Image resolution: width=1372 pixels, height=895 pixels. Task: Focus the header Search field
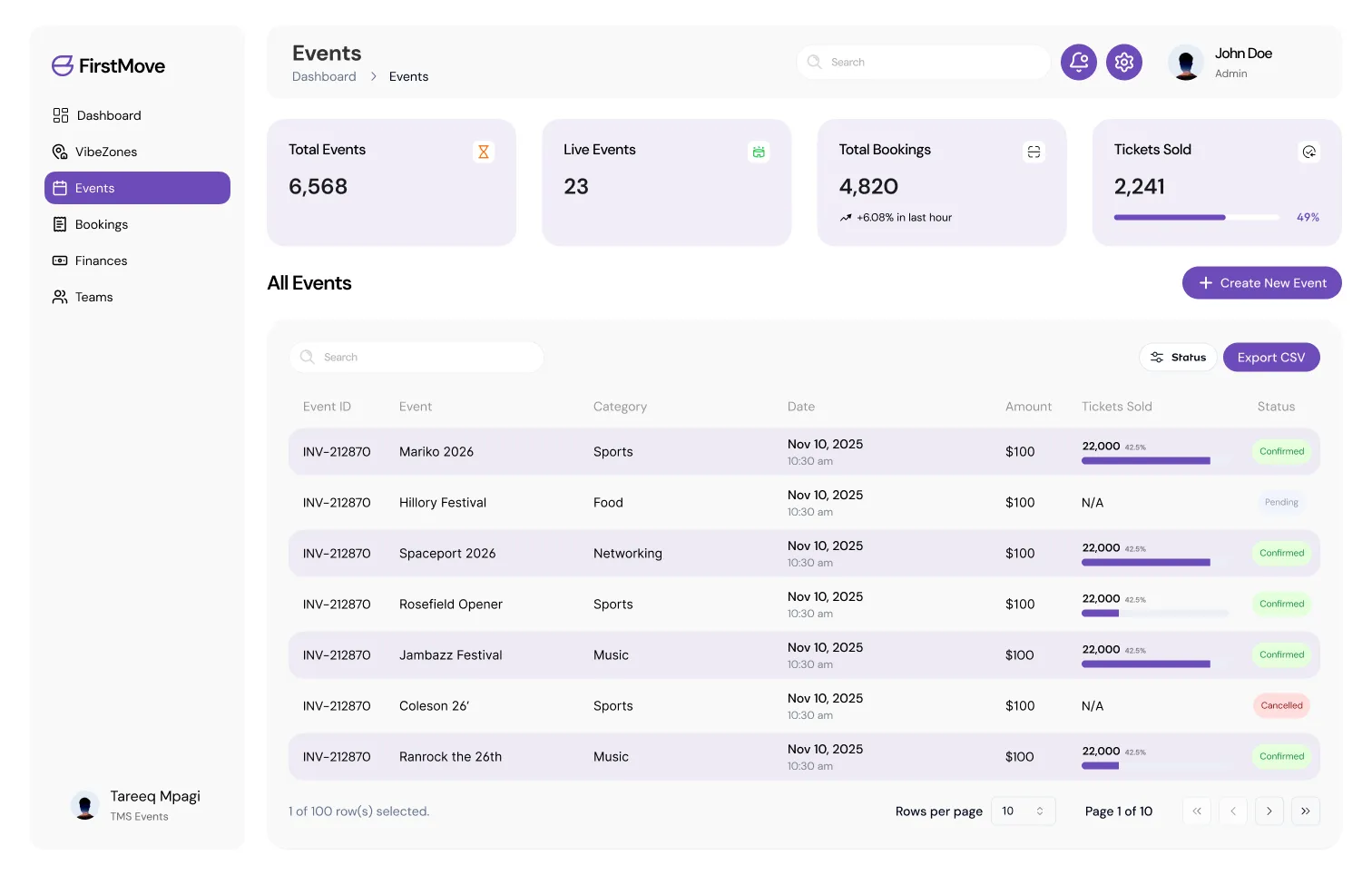923,62
